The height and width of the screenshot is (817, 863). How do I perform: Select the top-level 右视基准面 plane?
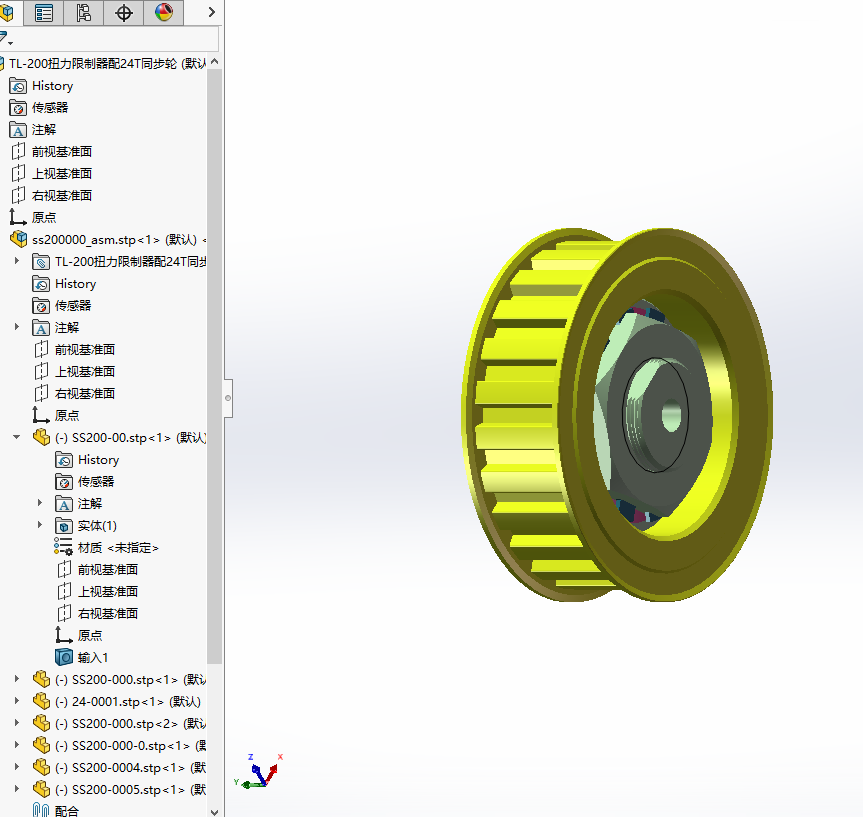point(52,195)
